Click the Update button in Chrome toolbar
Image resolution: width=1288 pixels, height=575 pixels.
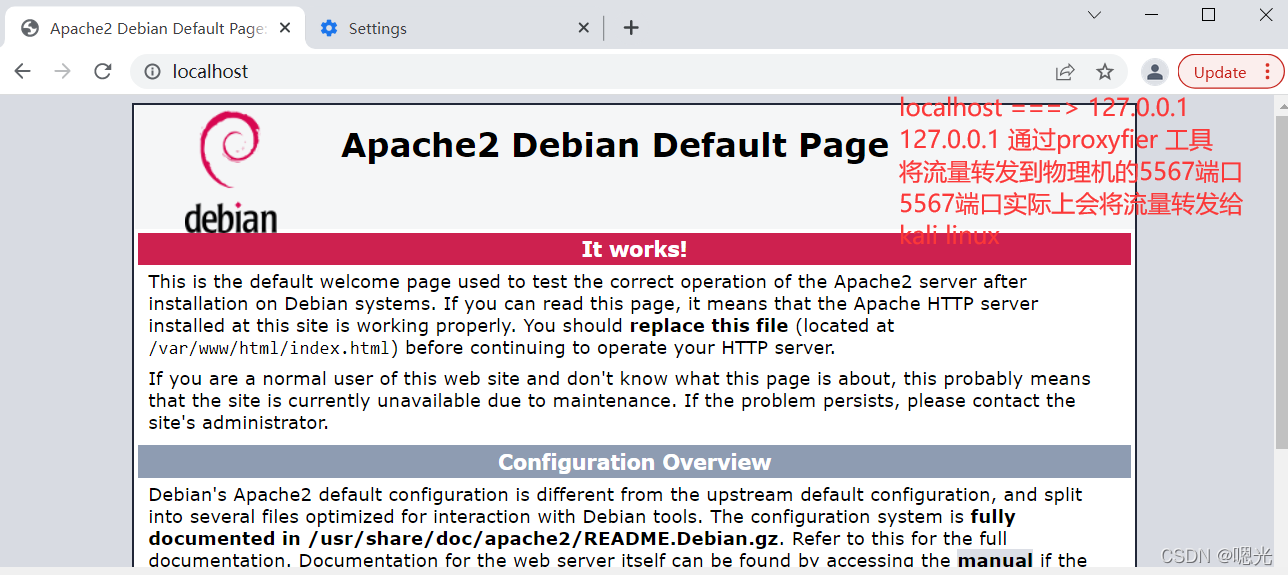[x=1220, y=71]
